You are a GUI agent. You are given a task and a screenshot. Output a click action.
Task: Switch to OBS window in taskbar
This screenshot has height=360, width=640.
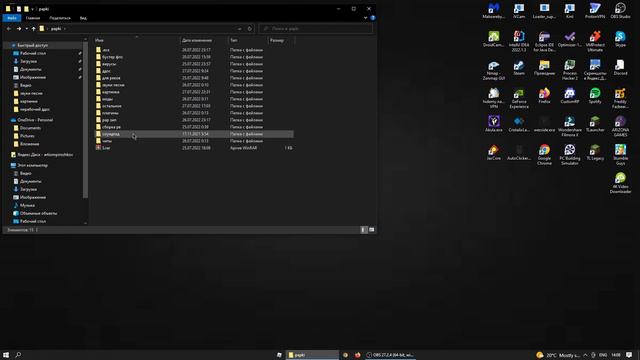[390, 355]
